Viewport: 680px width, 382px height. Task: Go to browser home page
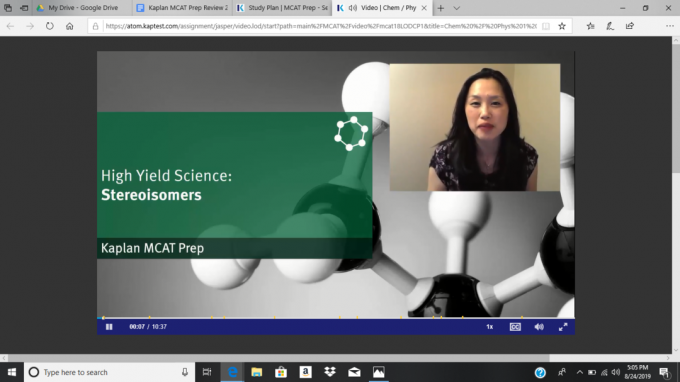coord(69,26)
